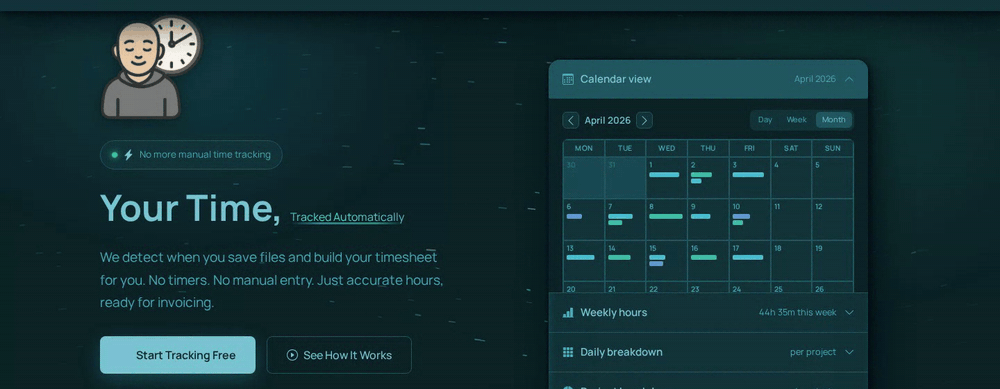Collapse the Calendar view section chevron

(x=849, y=79)
